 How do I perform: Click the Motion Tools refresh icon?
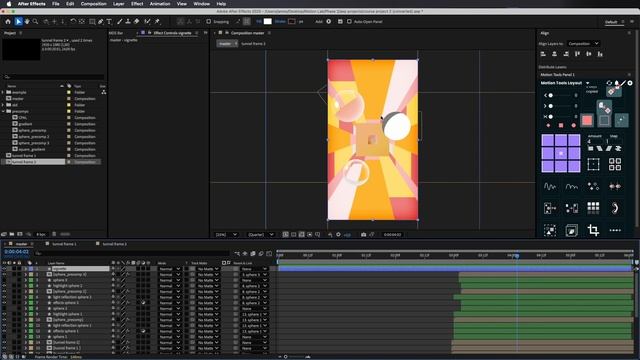[x=609, y=83]
